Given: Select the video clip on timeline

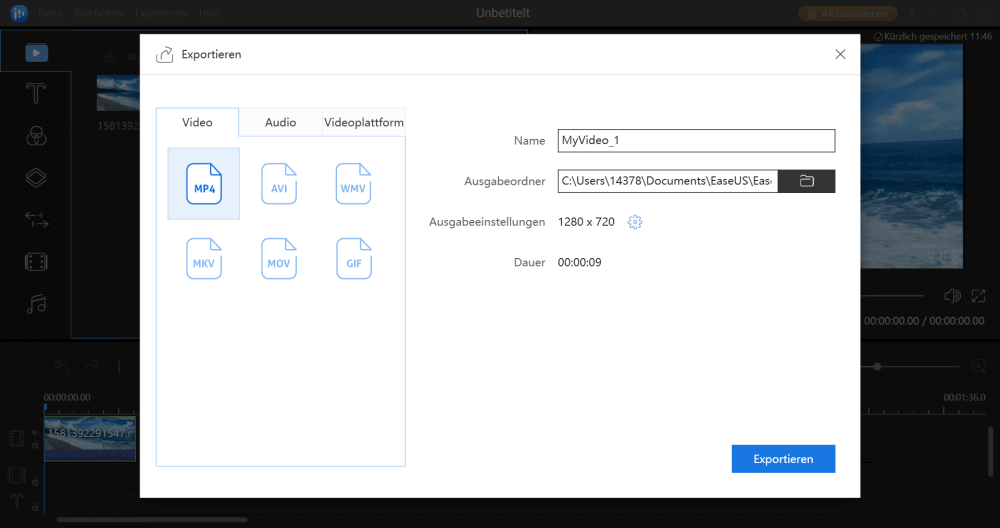Looking at the screenshot, I should click(90, 438).
